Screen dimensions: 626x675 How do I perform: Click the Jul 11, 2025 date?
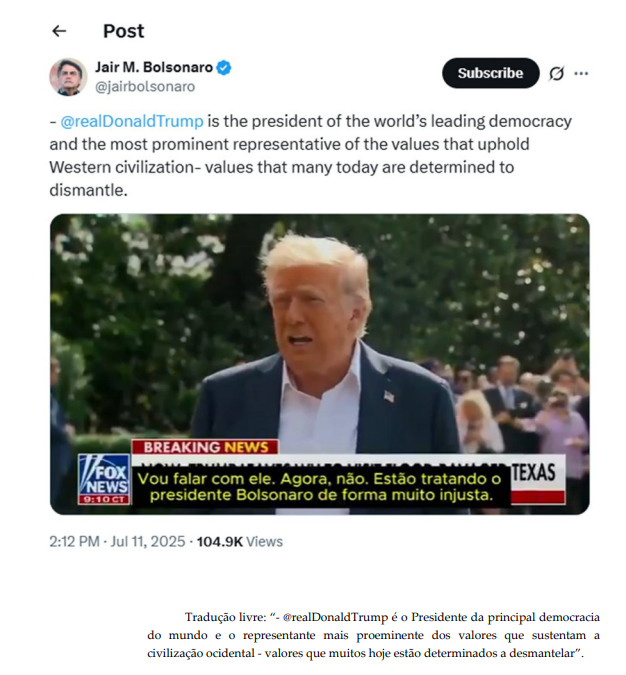click(x=148, y=541)
